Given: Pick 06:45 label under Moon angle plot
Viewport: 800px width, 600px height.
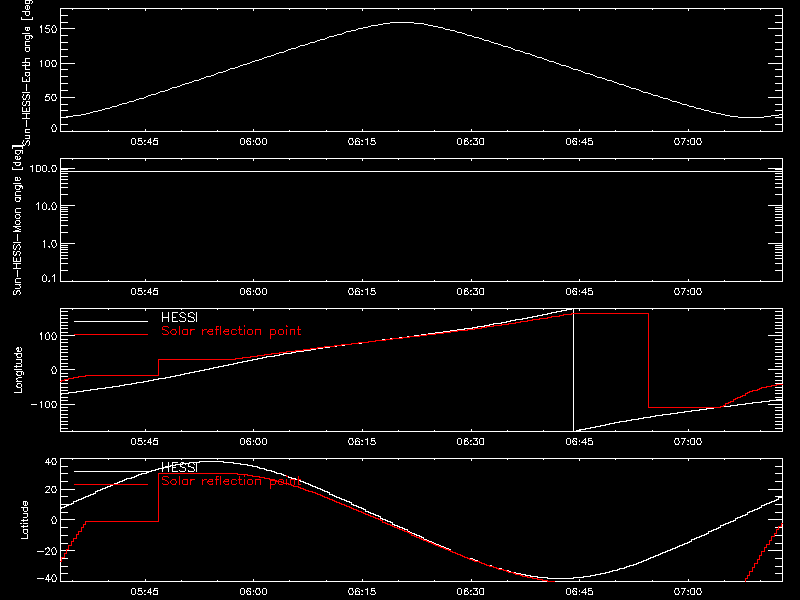Looking at the screenshot, I should (x=579, y=292).
